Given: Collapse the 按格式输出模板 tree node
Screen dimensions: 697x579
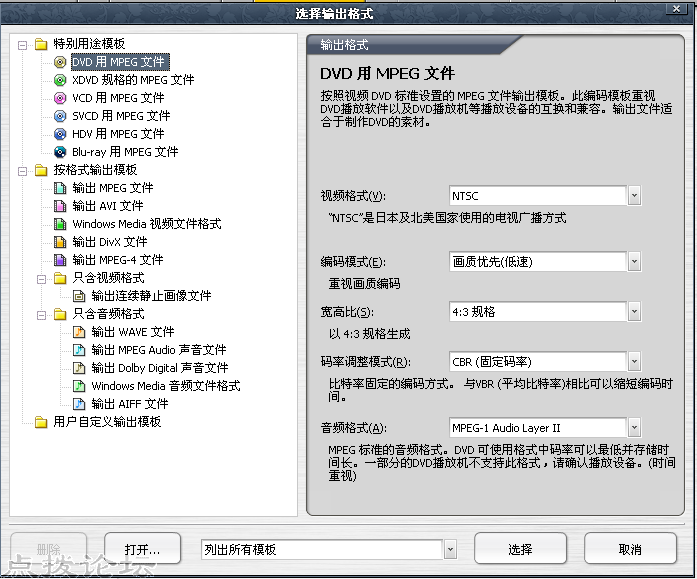Looking at the screenshot, I should (x=22, y=171).
